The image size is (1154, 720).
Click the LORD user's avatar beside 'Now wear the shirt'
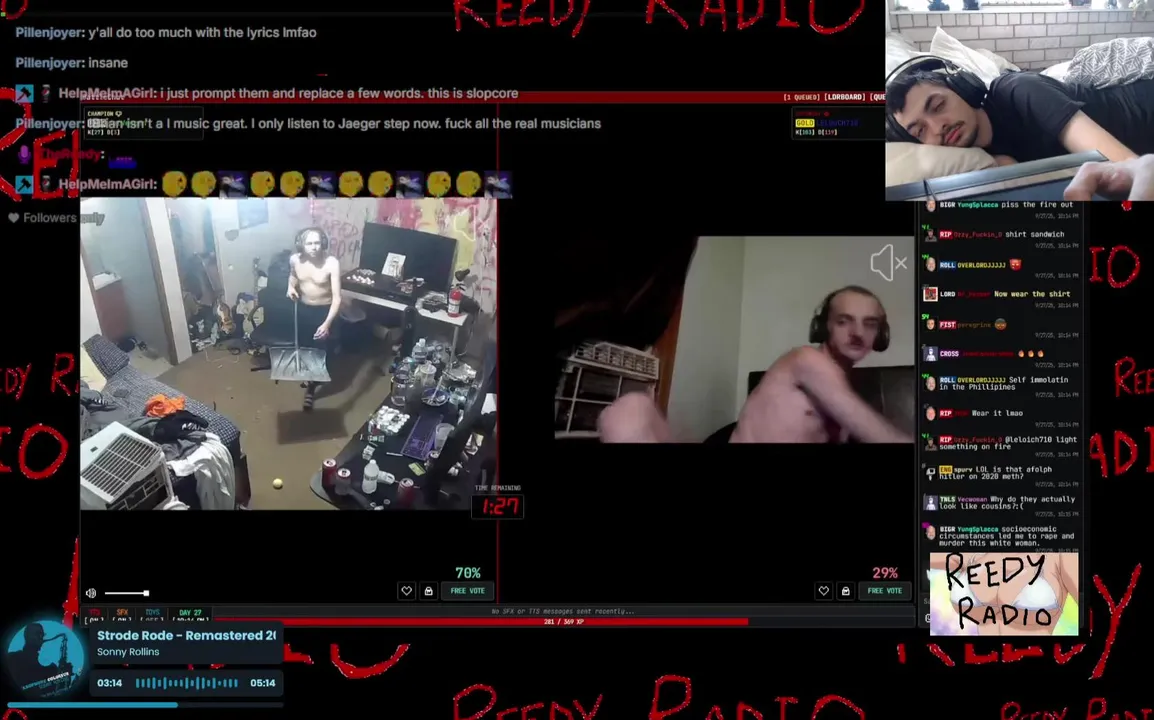pos(930,294)
